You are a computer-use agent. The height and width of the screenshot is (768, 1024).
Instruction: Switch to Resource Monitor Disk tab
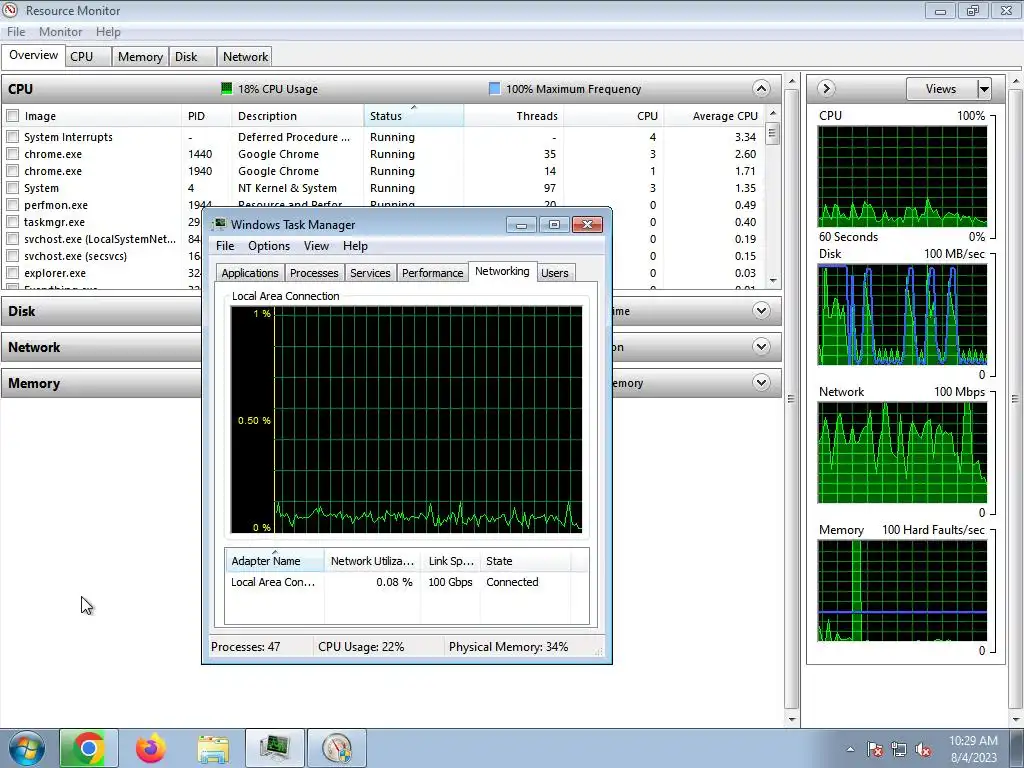pyautogui.click(x=192, y=56)
